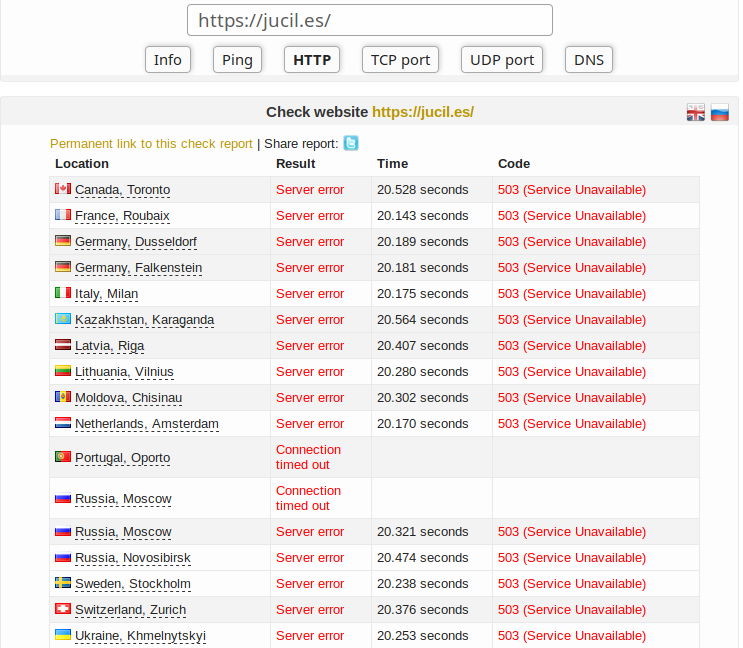Image resolution: width=743 pixels, height=648 pixels.
Task: Open the Italy, Milan location link
Action: pyautogui.click(x=107, y=294)
